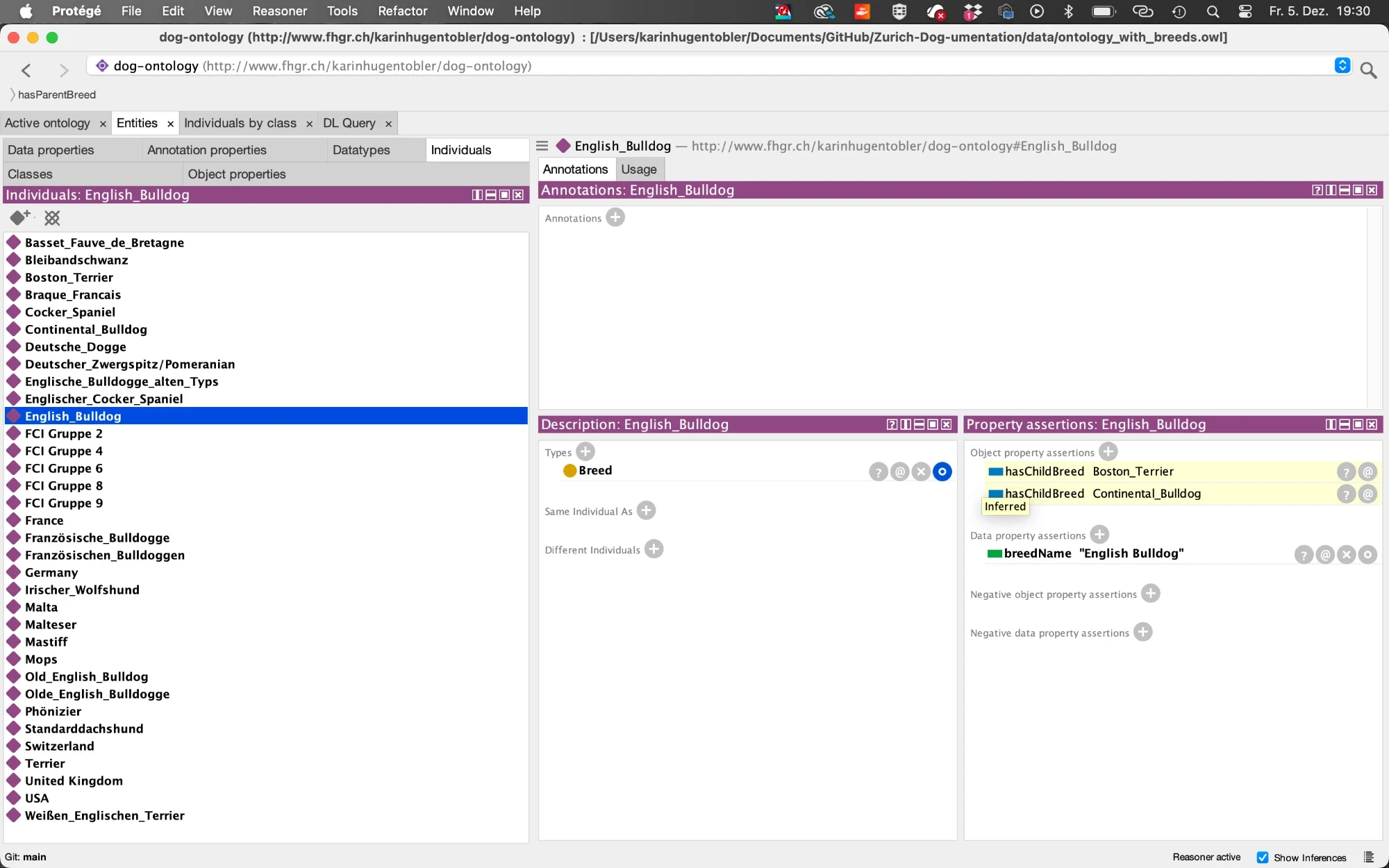Open the search magnifier next to the ontology field

tap(1369, 70)
